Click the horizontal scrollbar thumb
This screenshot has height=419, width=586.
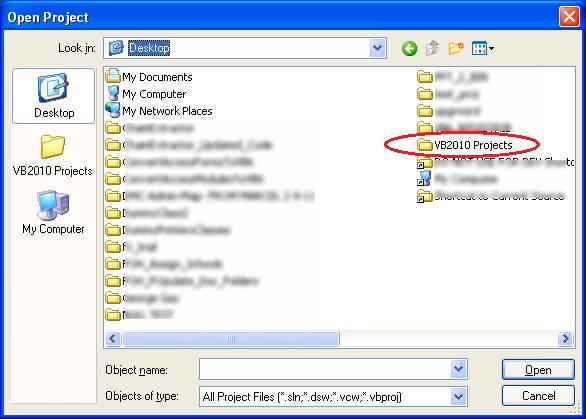pos(231,339)
